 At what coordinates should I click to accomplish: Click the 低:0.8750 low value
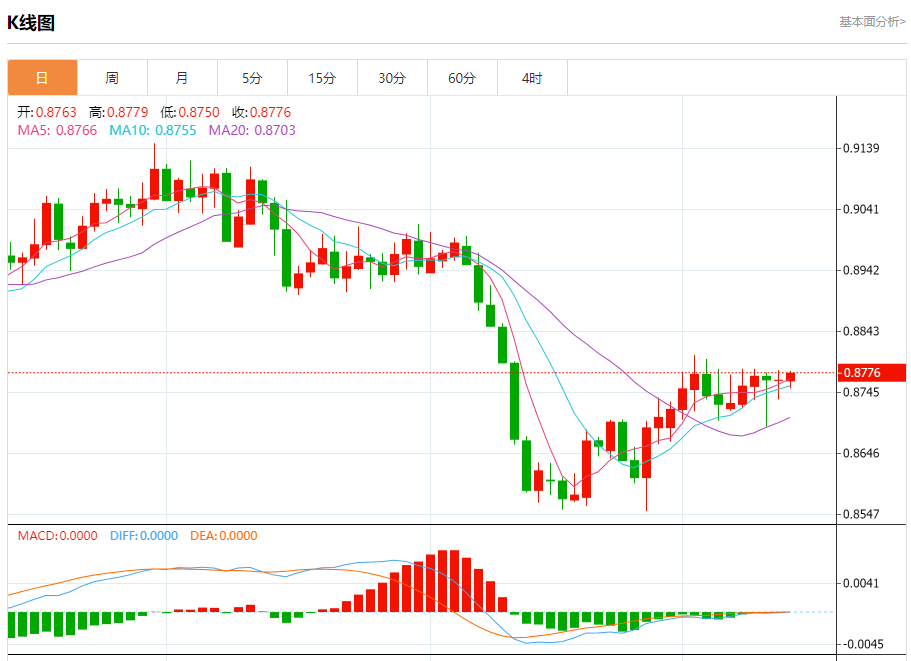tap(190, 112)
